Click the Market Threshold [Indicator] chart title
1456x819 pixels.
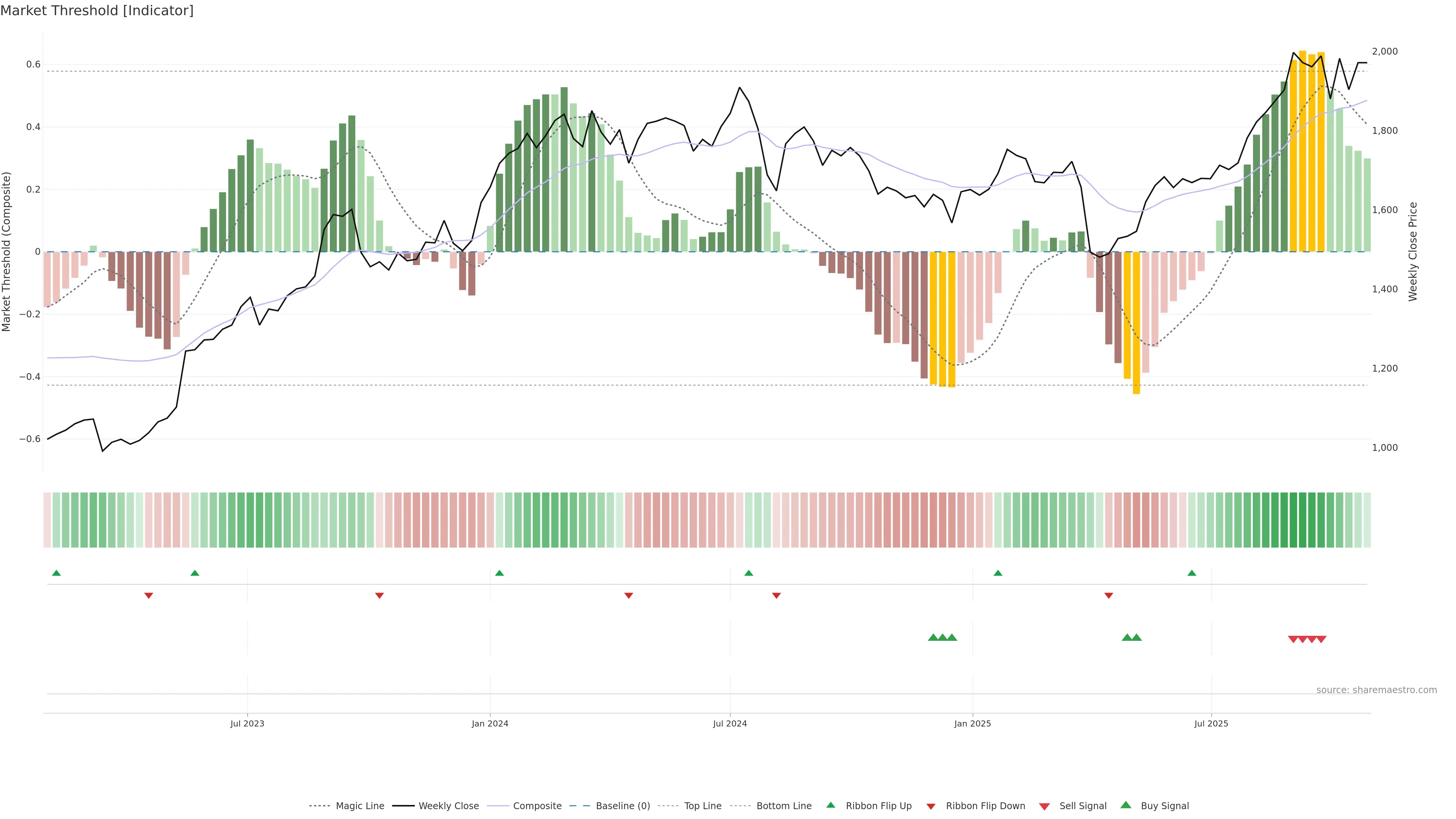97,11
